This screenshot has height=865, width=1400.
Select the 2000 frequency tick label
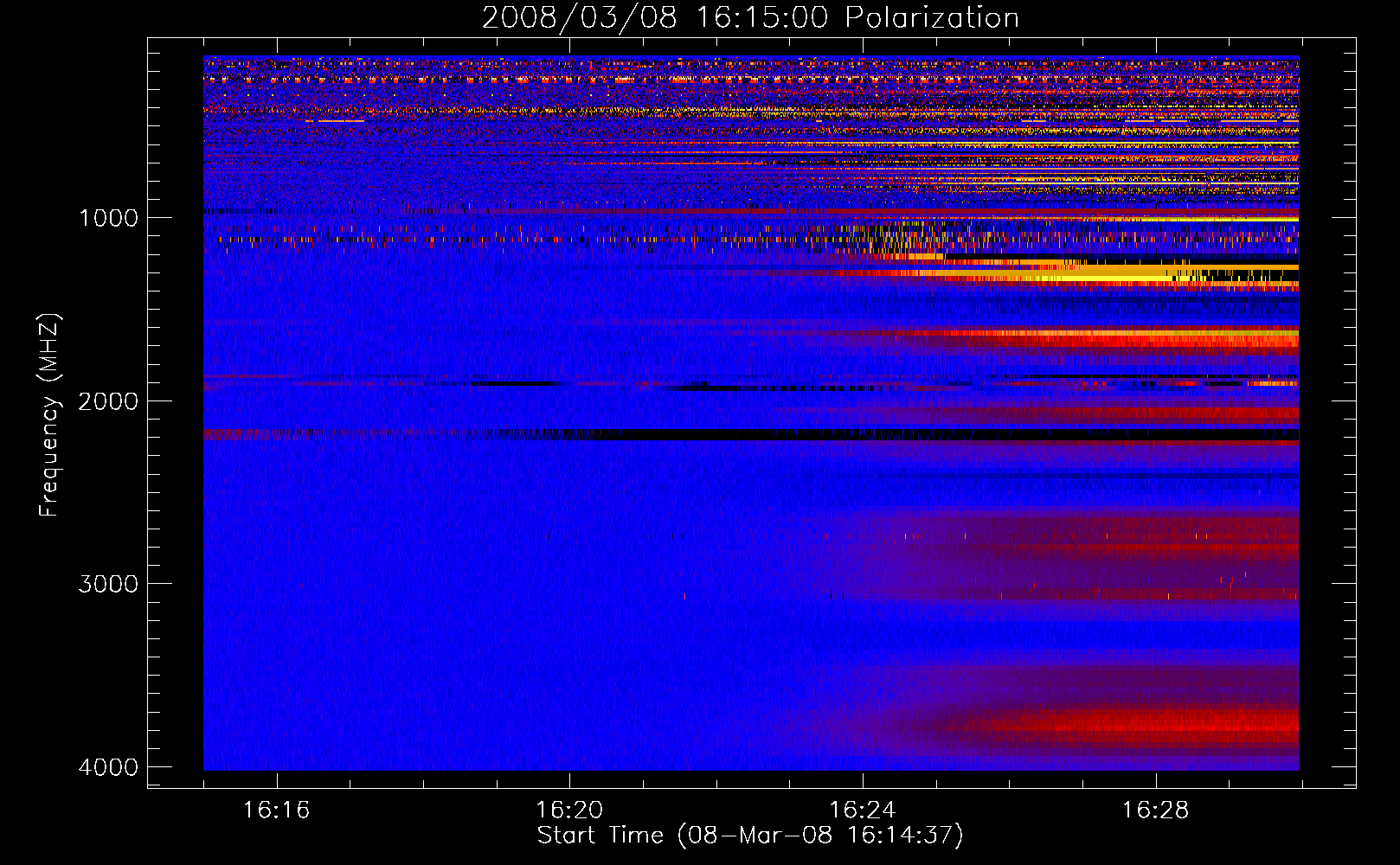pos(108,401)
